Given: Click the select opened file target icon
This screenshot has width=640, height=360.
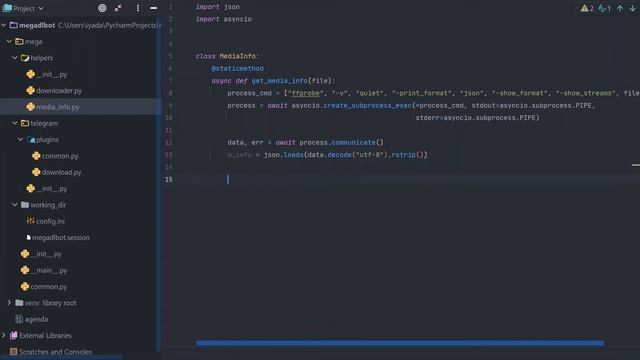Looking at the screenshot, I should pos(102,8).
